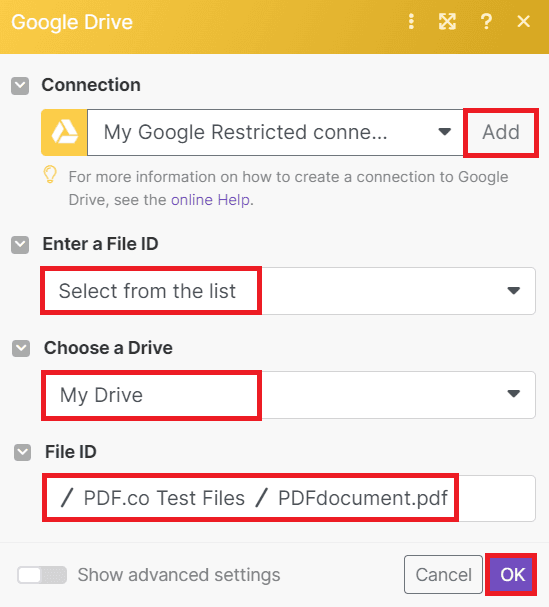Click the File ID path field
The width and height of the screenshot is (549, 607).
289,498
